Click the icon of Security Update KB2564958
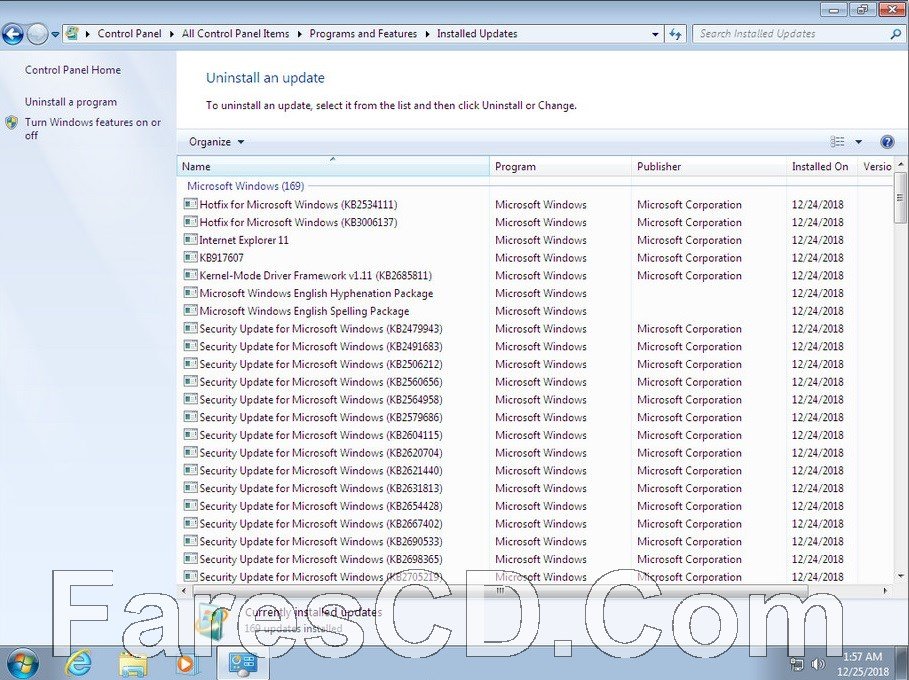The height and width of the screenshot is (680, 909). pyautogui.click(x=190, y=399)
